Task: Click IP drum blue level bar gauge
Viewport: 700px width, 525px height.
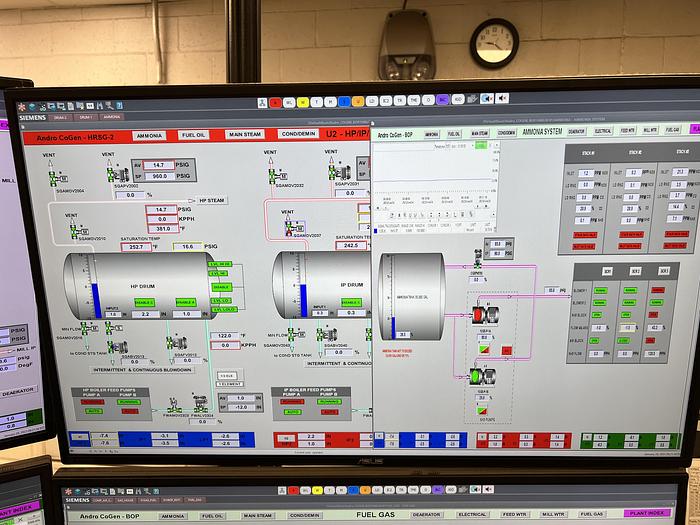Action: pyautogui.click(x=304, y=300)
